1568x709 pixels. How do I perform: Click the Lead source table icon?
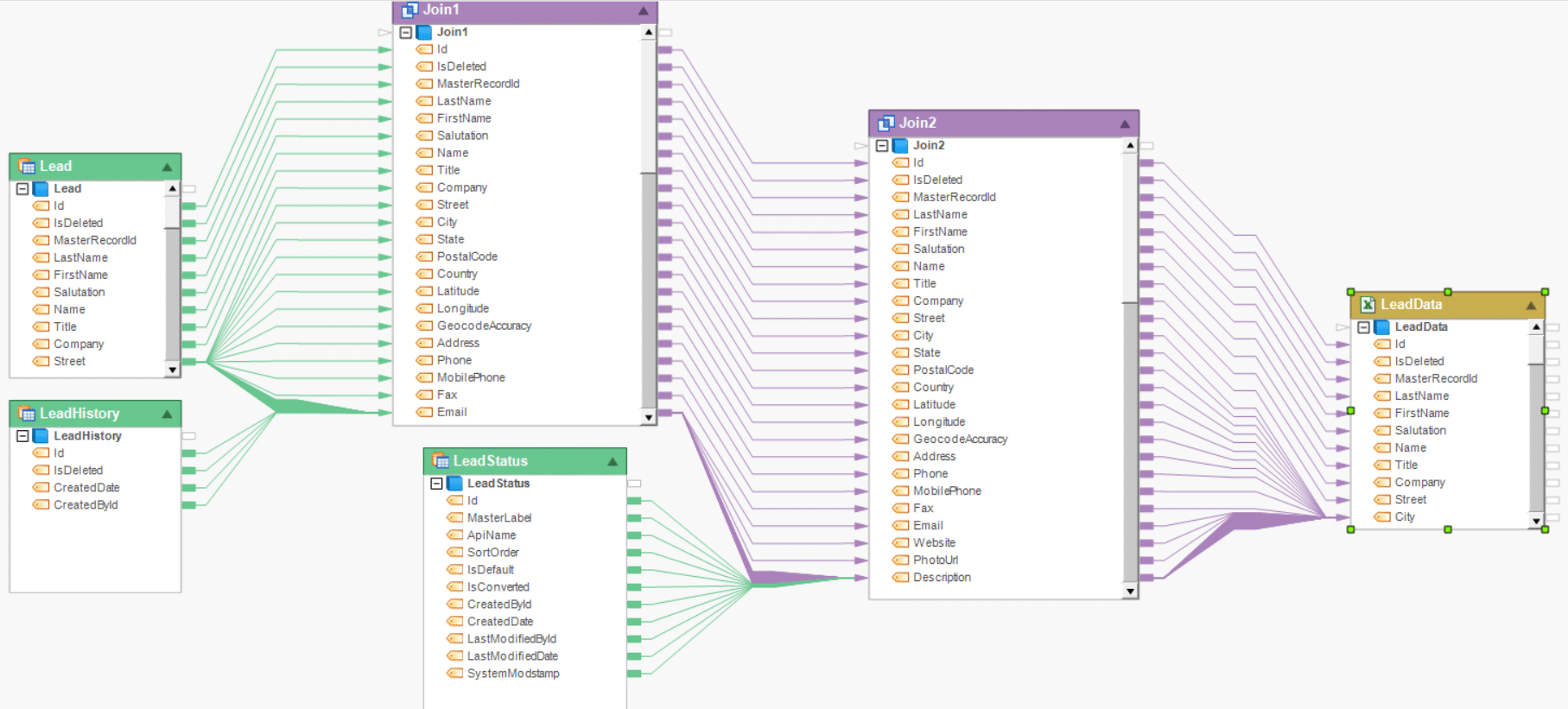tap(27, 167)
